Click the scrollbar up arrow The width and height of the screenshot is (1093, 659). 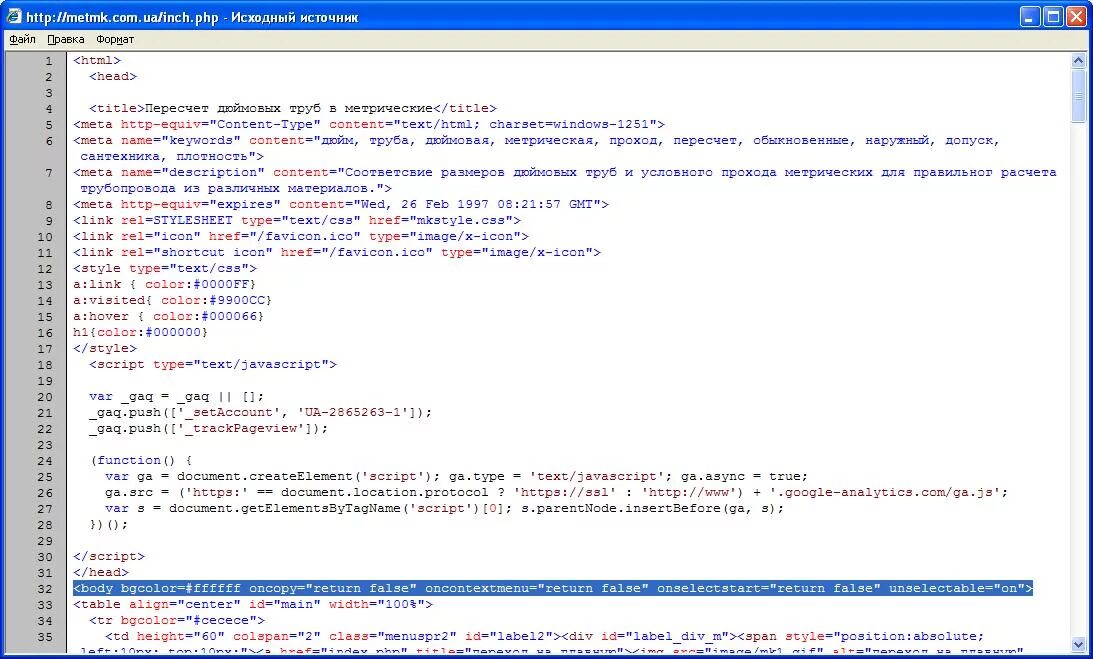pyautogui.click(x=1078, y=61)
